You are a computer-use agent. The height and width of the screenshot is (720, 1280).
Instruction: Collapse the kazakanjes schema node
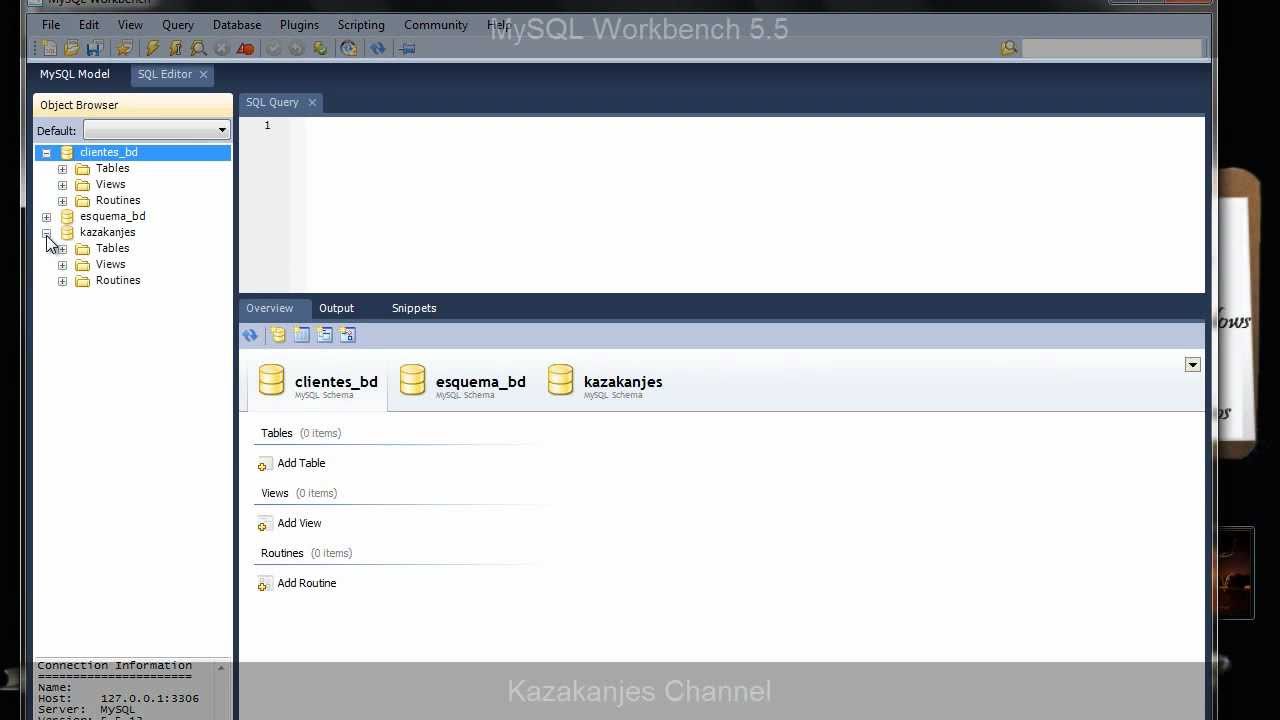tap(46, 233)
